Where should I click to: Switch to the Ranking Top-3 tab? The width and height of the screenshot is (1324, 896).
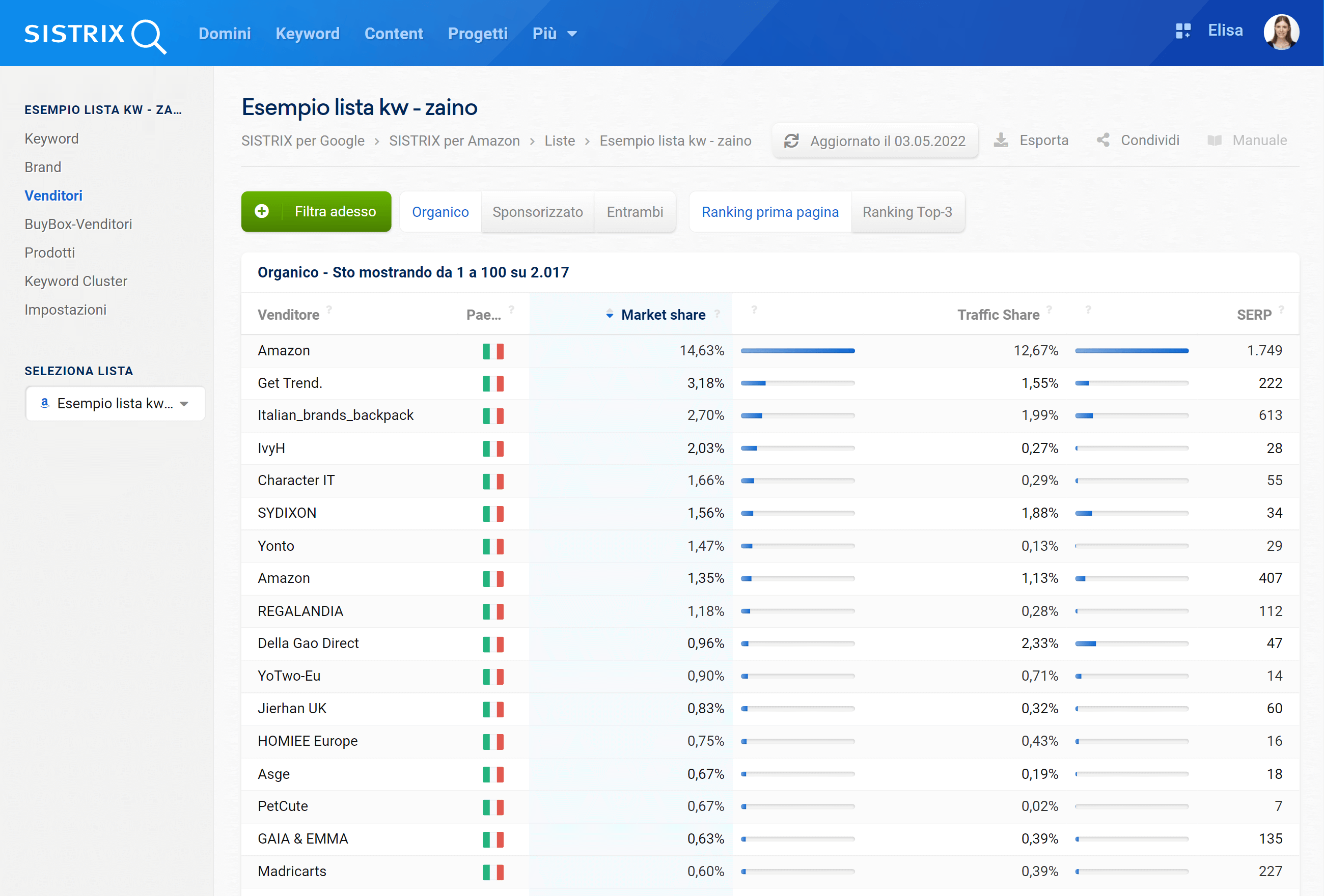click(907, 212)
